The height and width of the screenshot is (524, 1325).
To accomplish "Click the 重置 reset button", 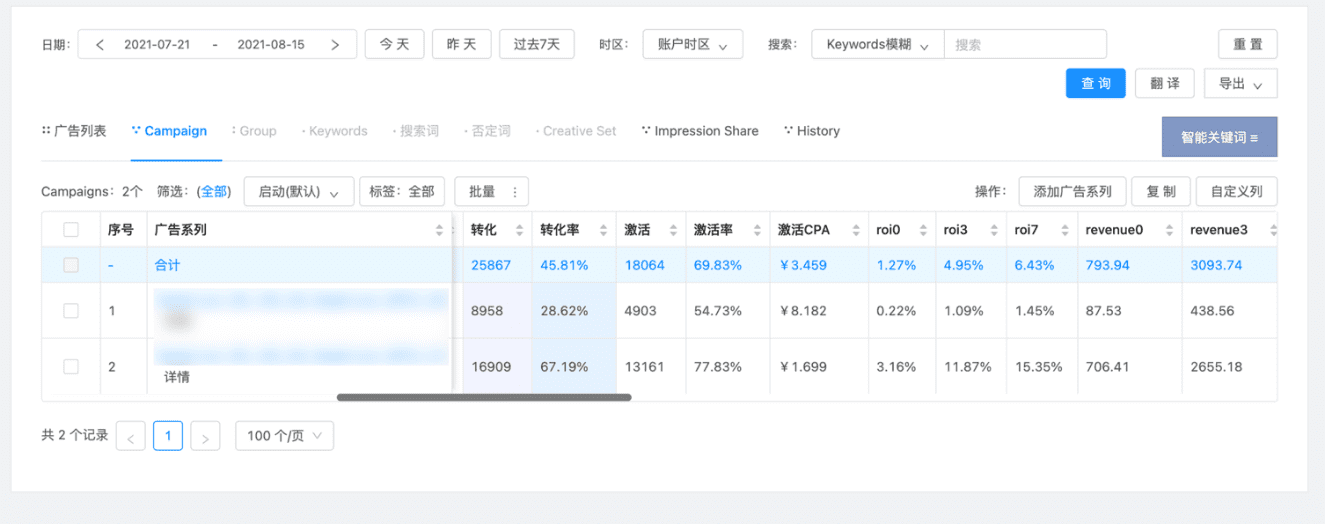I will pyautogui.click(x=1248, y=45).
